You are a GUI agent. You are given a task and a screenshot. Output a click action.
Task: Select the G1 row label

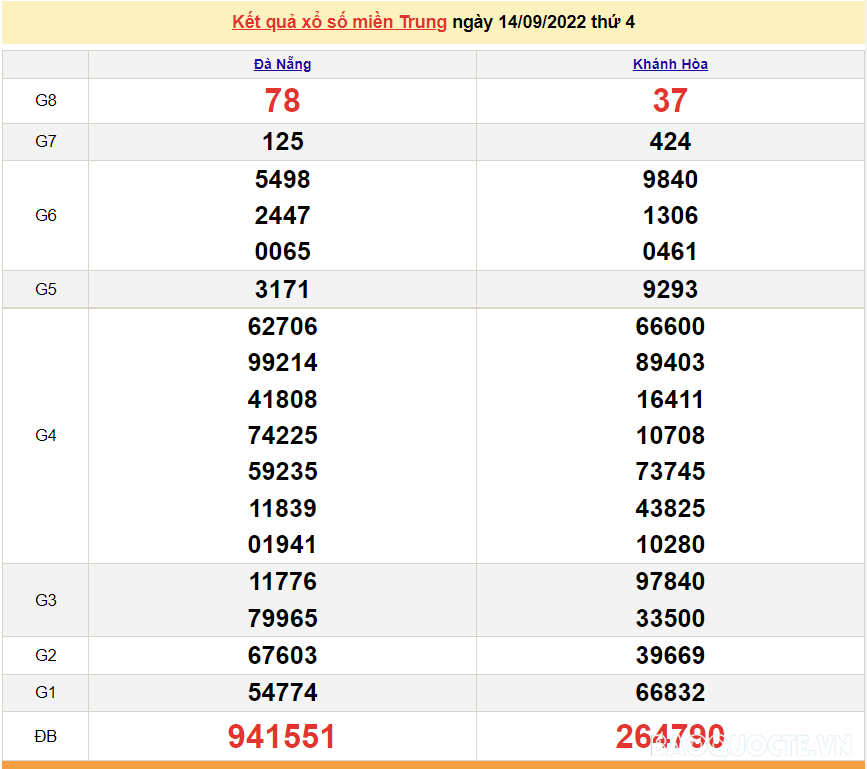point(45,692)
